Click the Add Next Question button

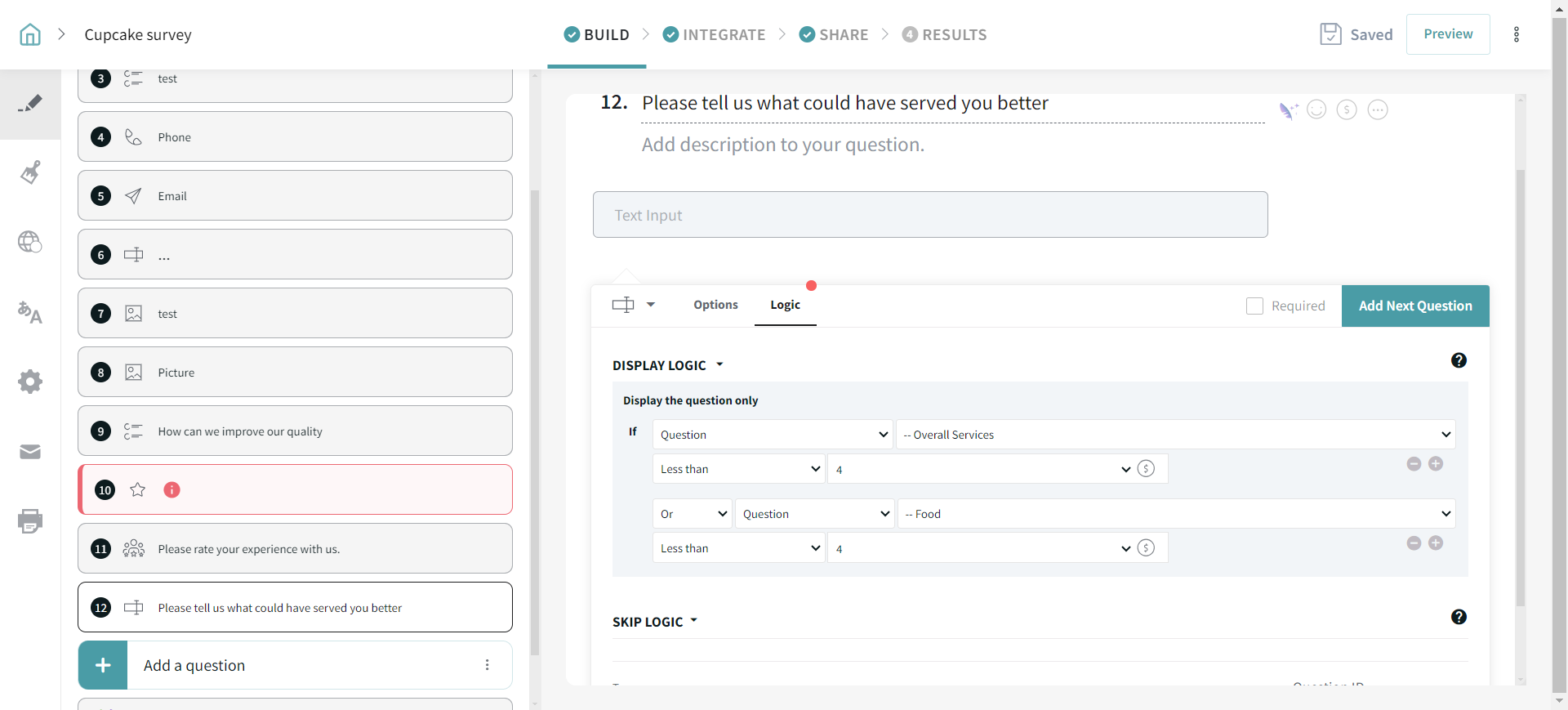coord(1414,306)
